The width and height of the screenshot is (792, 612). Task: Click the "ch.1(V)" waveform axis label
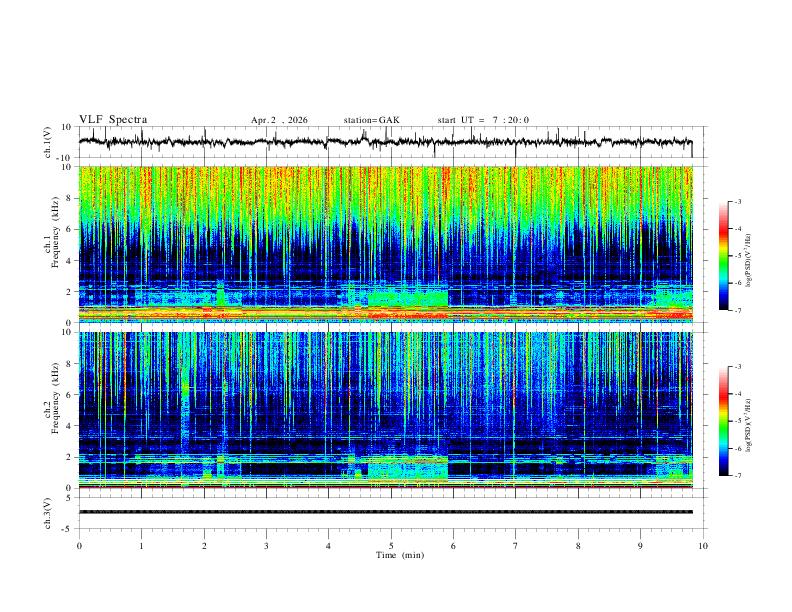coord(48,142)
